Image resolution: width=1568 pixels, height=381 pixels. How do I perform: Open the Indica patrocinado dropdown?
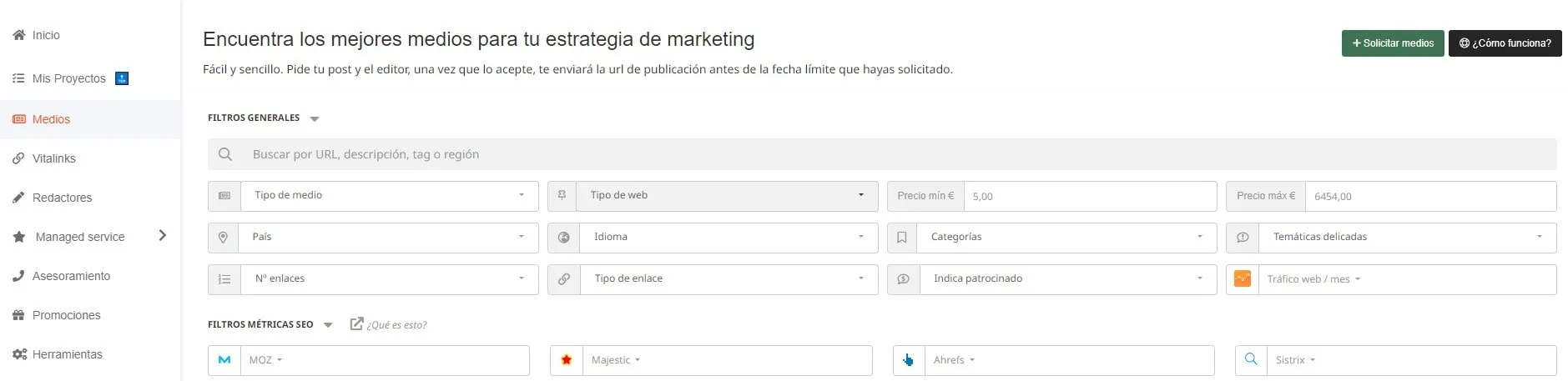click(1068, 279)
